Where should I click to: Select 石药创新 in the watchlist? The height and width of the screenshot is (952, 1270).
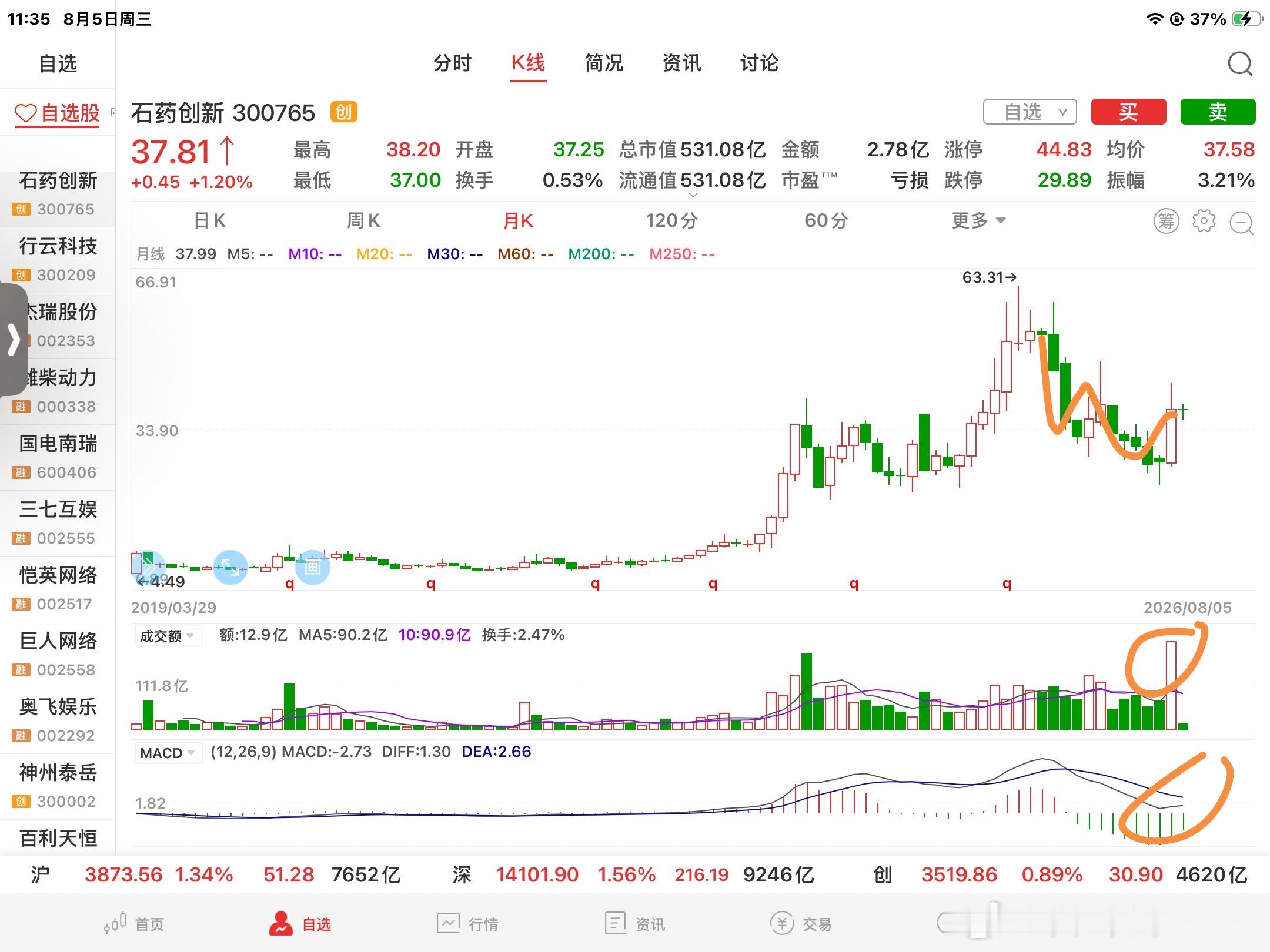[58, 195]
